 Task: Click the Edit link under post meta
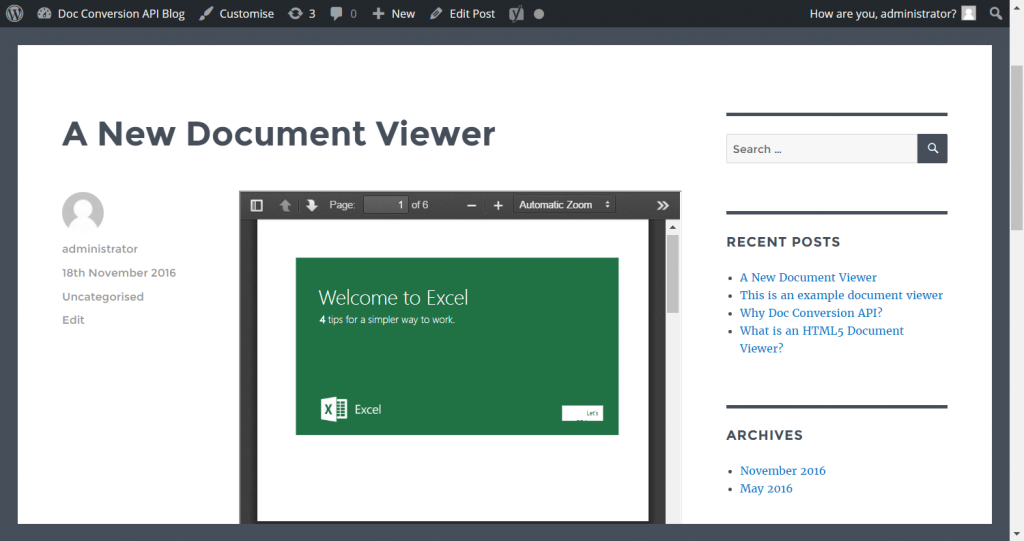coord(73,320)
